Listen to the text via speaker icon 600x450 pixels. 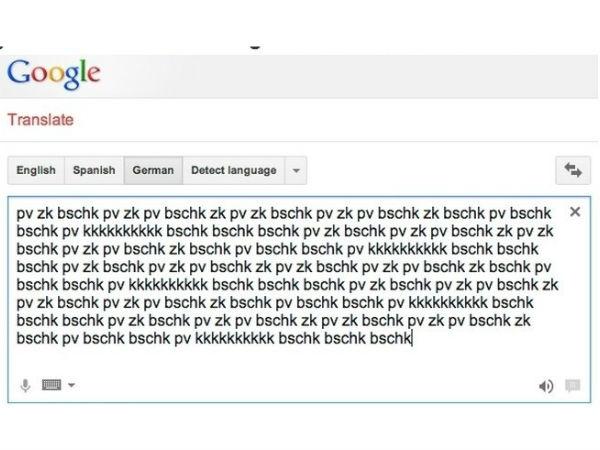[546, 386]
